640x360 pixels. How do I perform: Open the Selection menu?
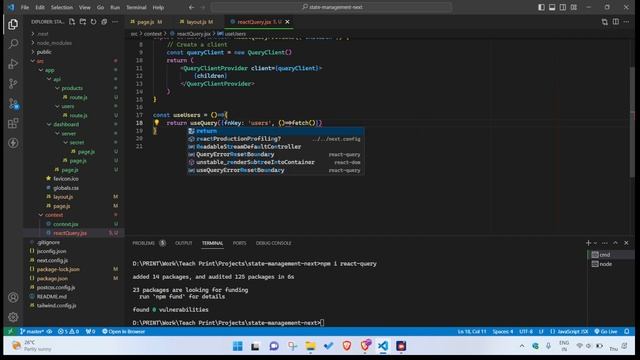(62, 7)
